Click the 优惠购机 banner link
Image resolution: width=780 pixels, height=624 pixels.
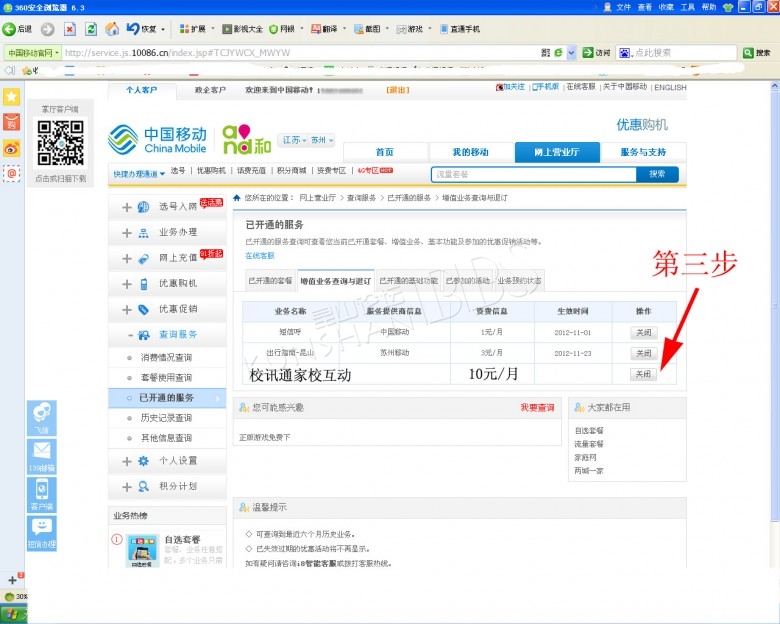click(x=642, y=124)
